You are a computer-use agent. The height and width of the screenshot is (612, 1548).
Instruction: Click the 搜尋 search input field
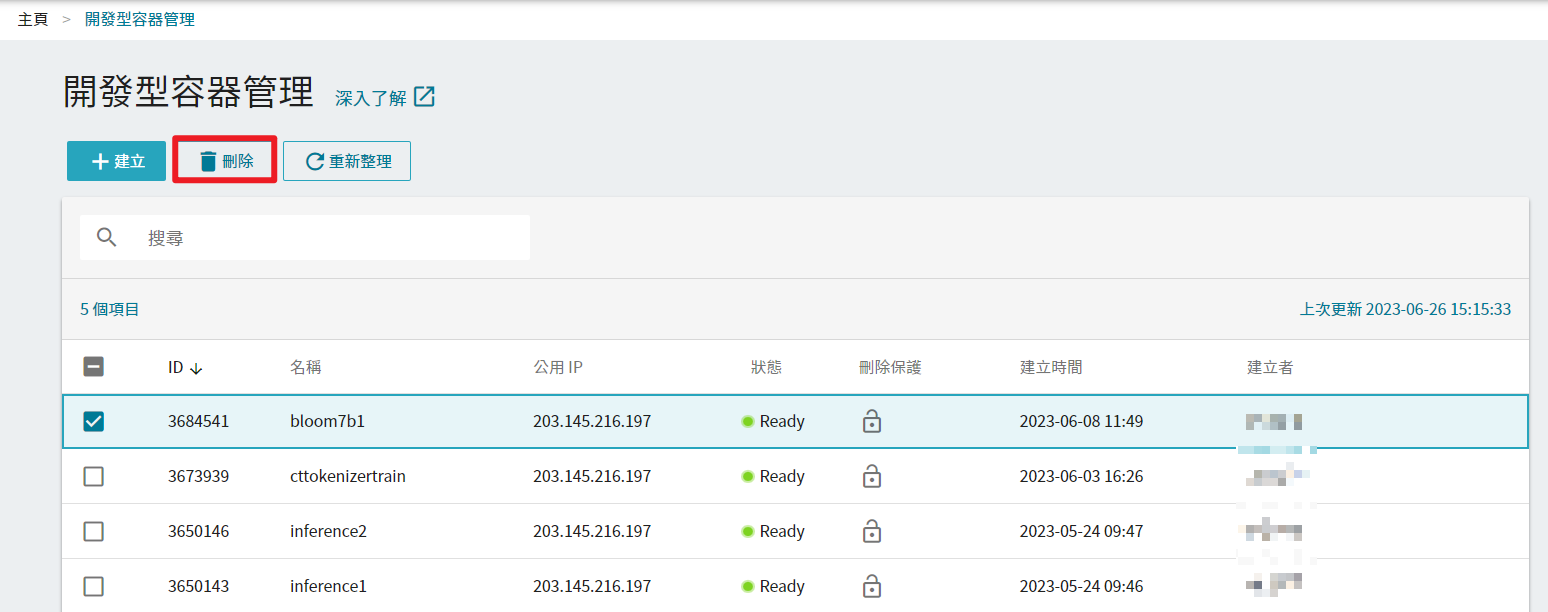click(330, 238)
